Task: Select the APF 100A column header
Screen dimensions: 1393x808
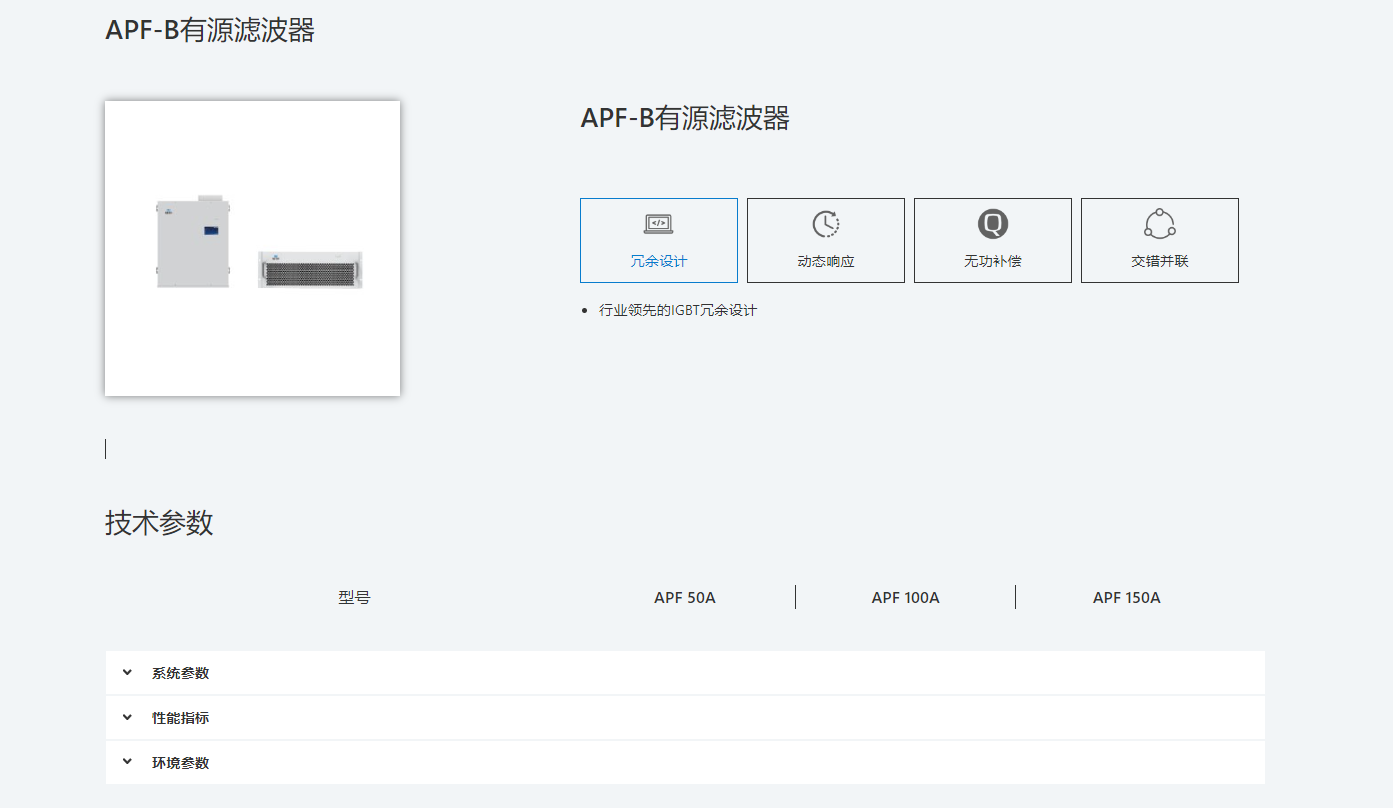Action: click(x=905, y=597)
